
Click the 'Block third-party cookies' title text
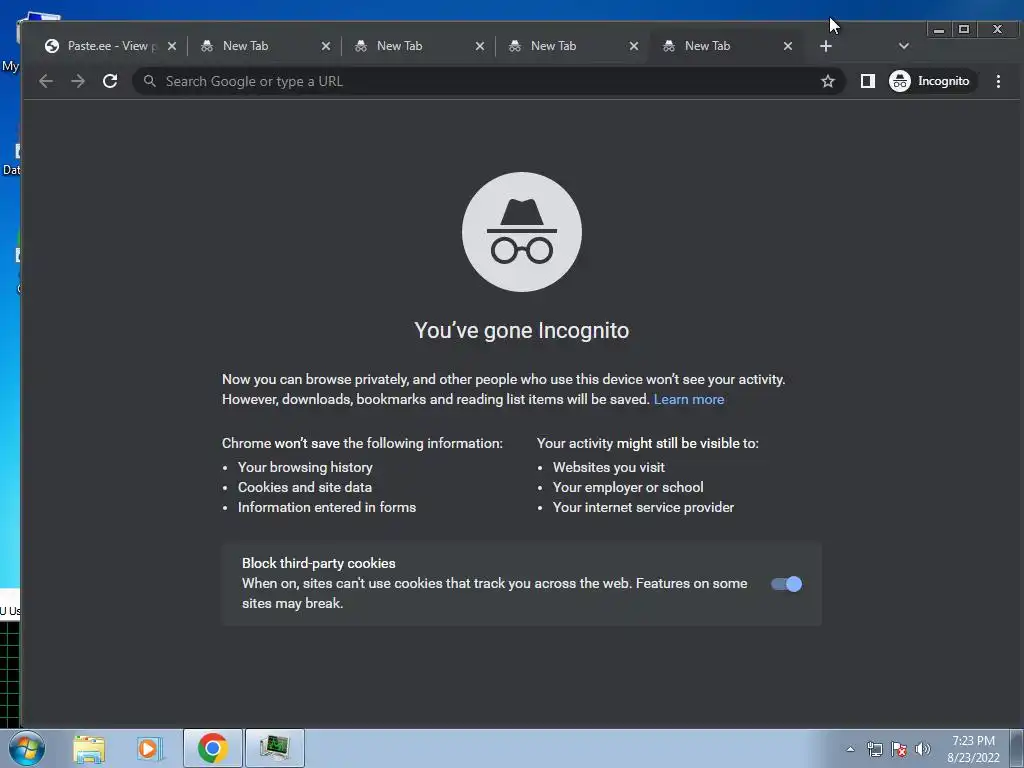click(x=319, y=563)
